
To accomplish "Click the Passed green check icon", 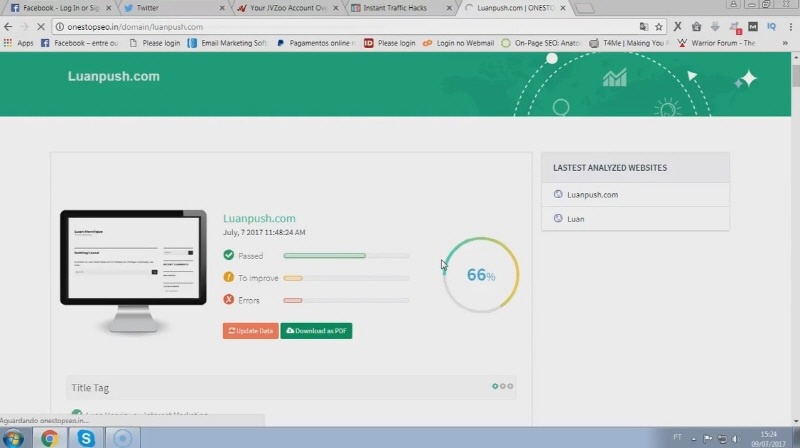I will 229,255.
